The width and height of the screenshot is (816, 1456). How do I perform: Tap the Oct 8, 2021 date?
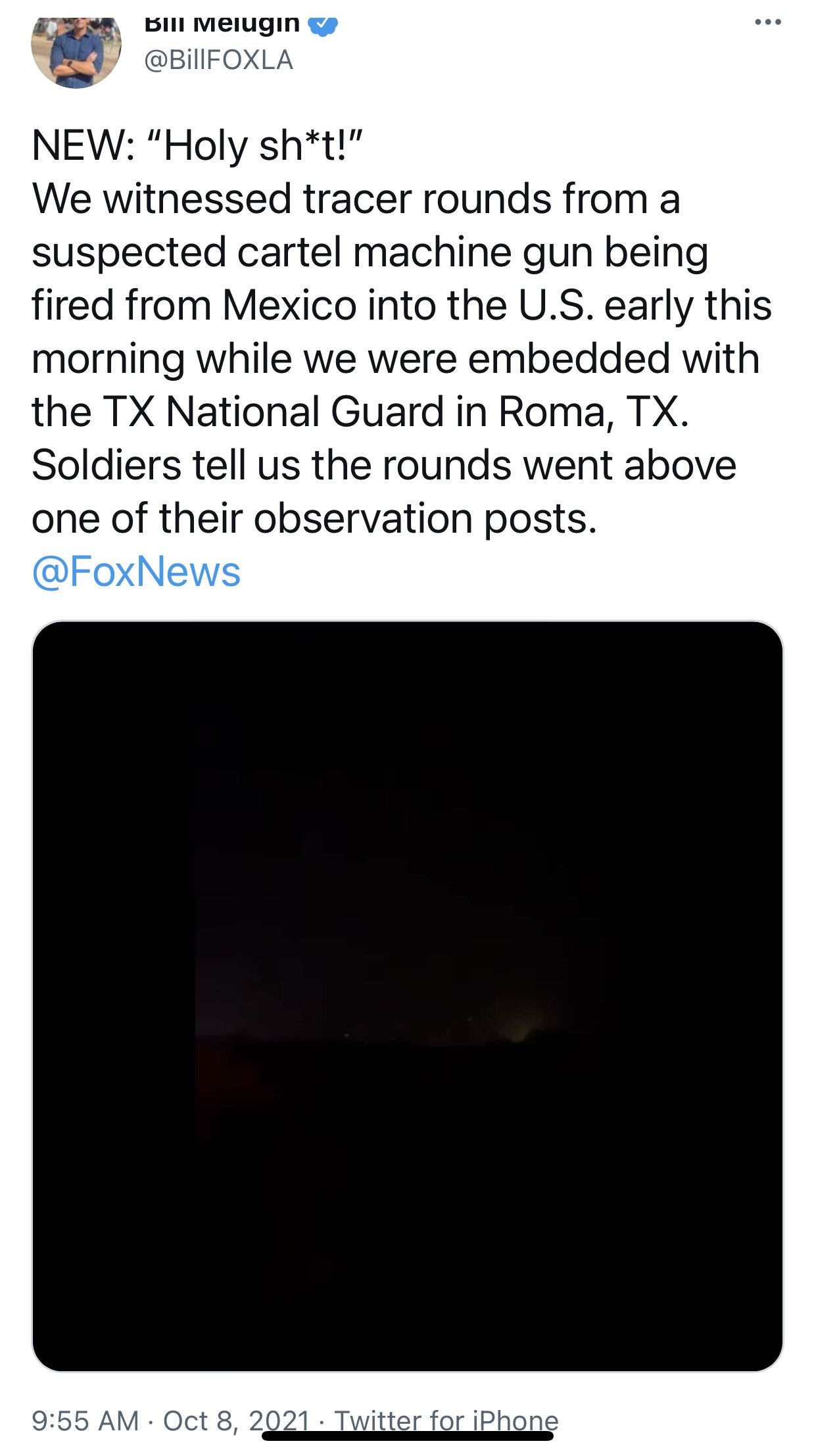(236, 1420)
